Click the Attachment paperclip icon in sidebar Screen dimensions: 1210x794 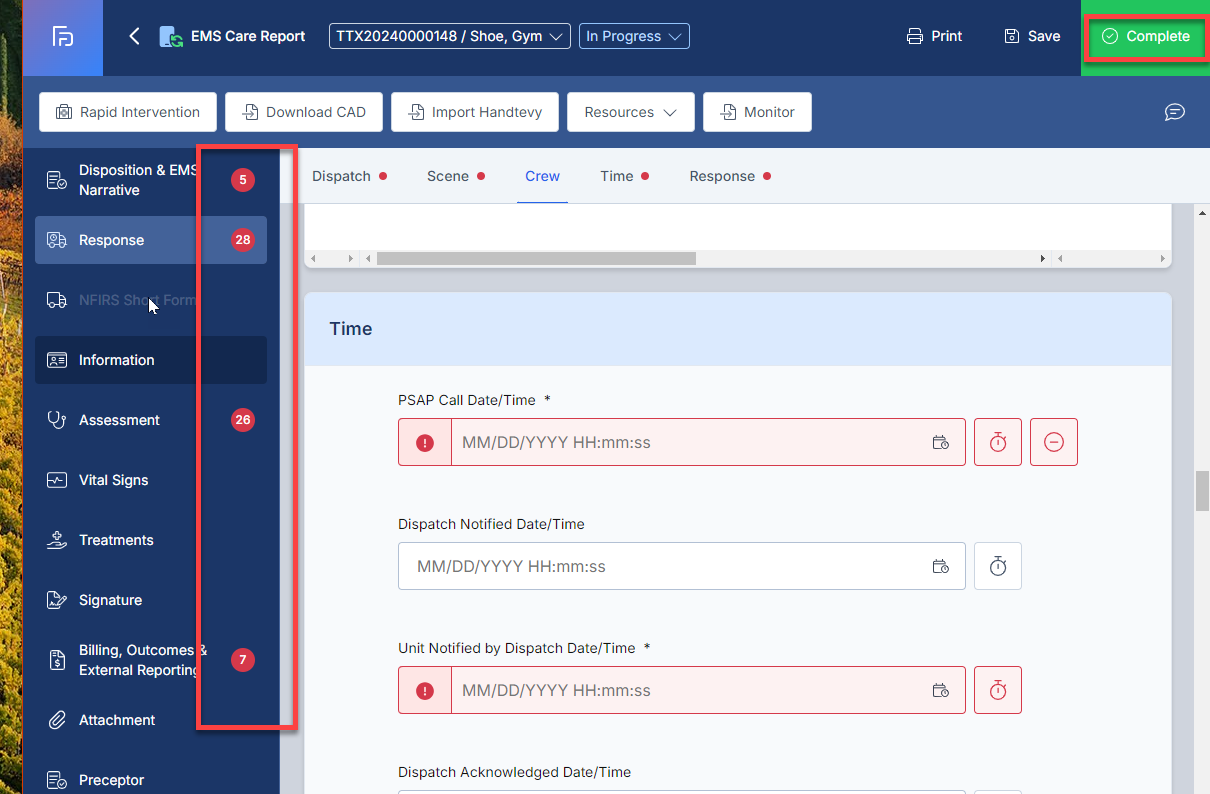point(57,720)
